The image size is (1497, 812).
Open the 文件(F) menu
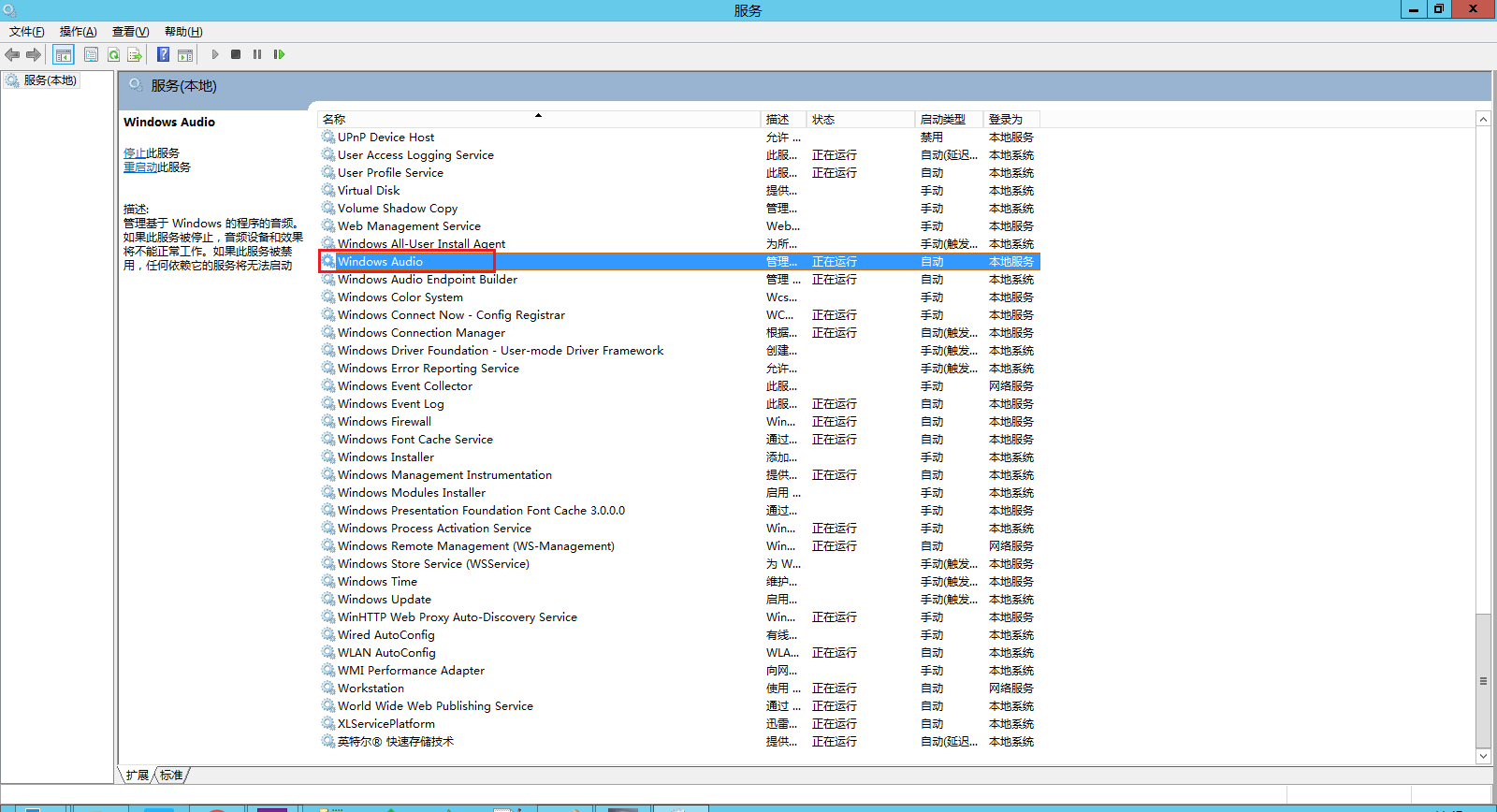click(x=27, y=32)
